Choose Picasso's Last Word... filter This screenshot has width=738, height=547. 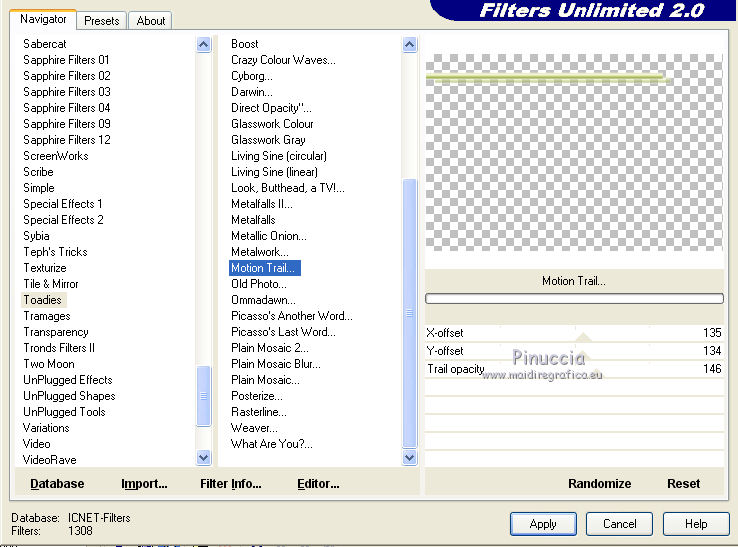(x=283, y=332)
